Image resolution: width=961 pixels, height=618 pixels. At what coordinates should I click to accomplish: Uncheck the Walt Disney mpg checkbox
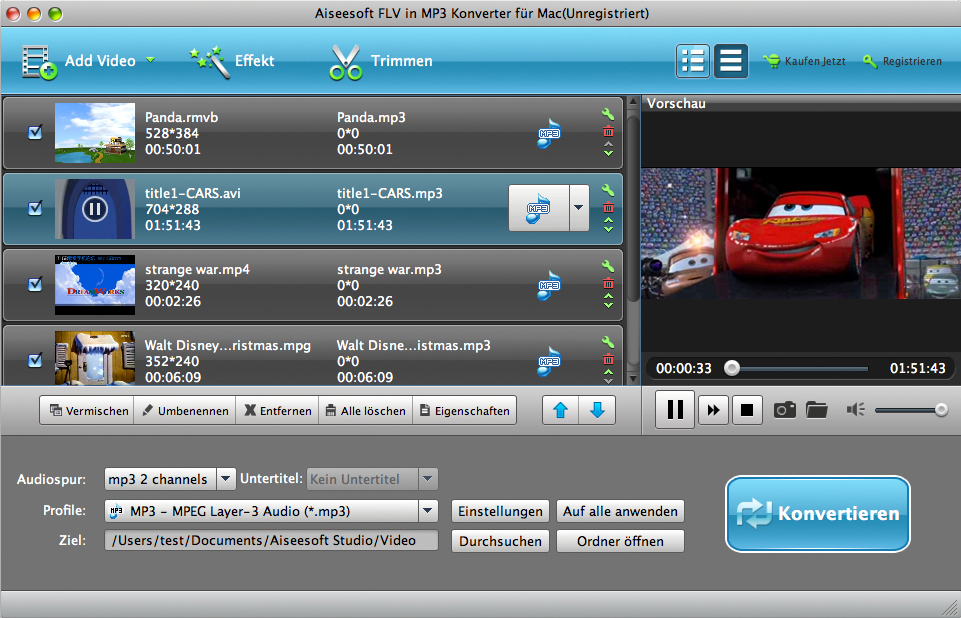pyautogui.click(x=36, y=360)
